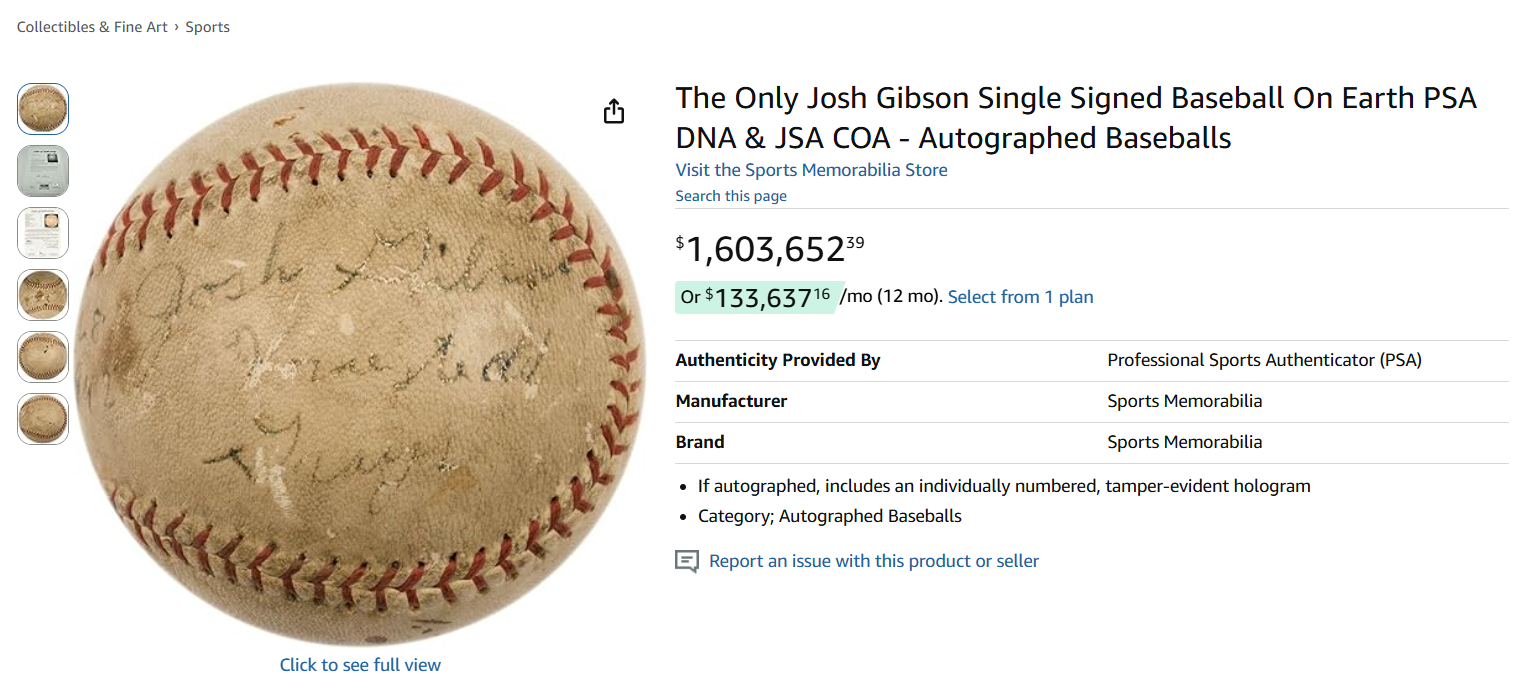Visit the Sports Memorabilia Store
Image resolution: width=1519 pixels, height=688 pixels.
(810, 170)
